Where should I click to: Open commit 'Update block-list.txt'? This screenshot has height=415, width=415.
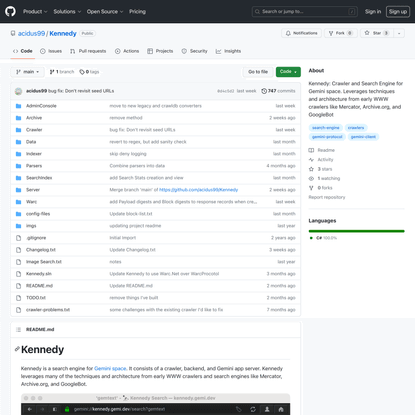tap(131, 214)
